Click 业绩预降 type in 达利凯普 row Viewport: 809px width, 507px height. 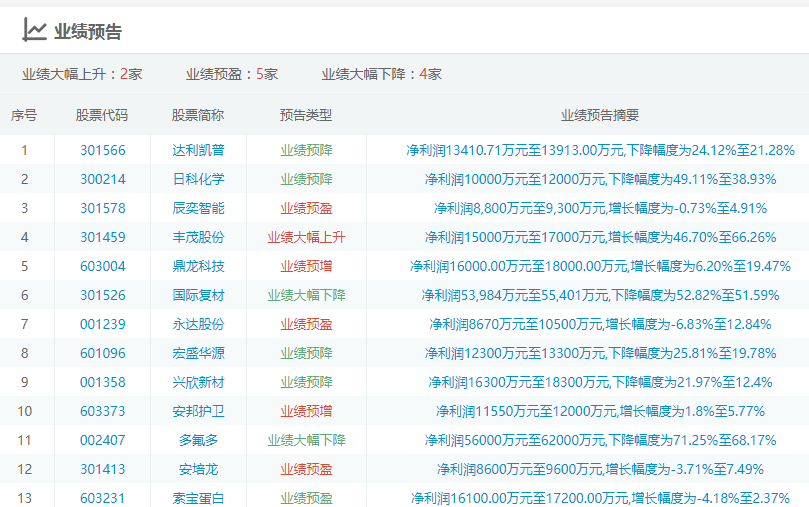coord(306,150)
